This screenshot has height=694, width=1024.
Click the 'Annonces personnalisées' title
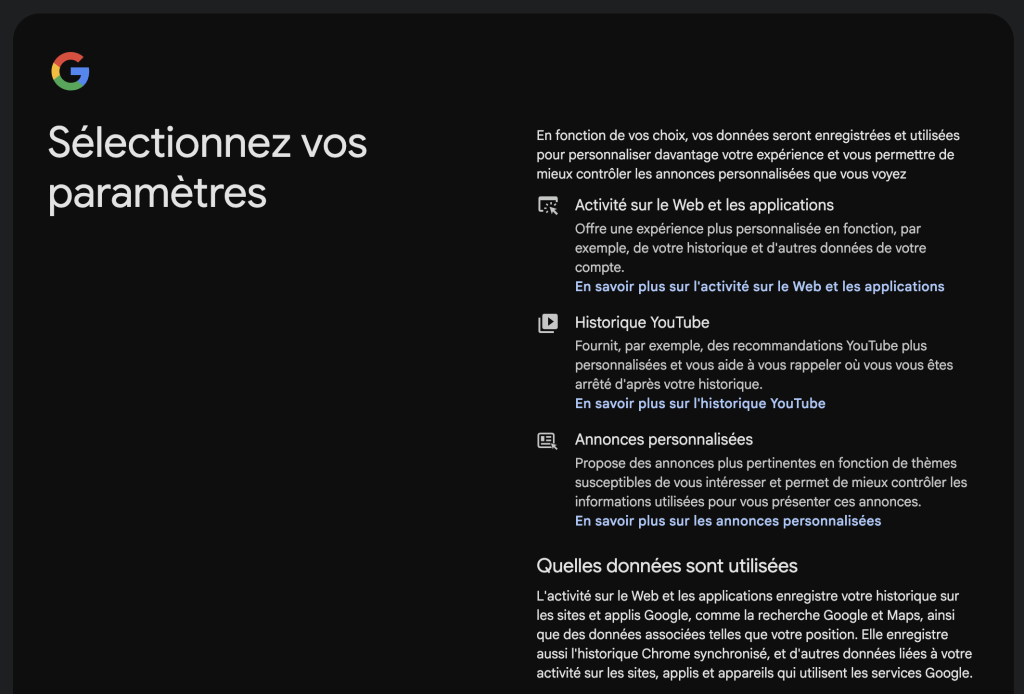(664, 439)
